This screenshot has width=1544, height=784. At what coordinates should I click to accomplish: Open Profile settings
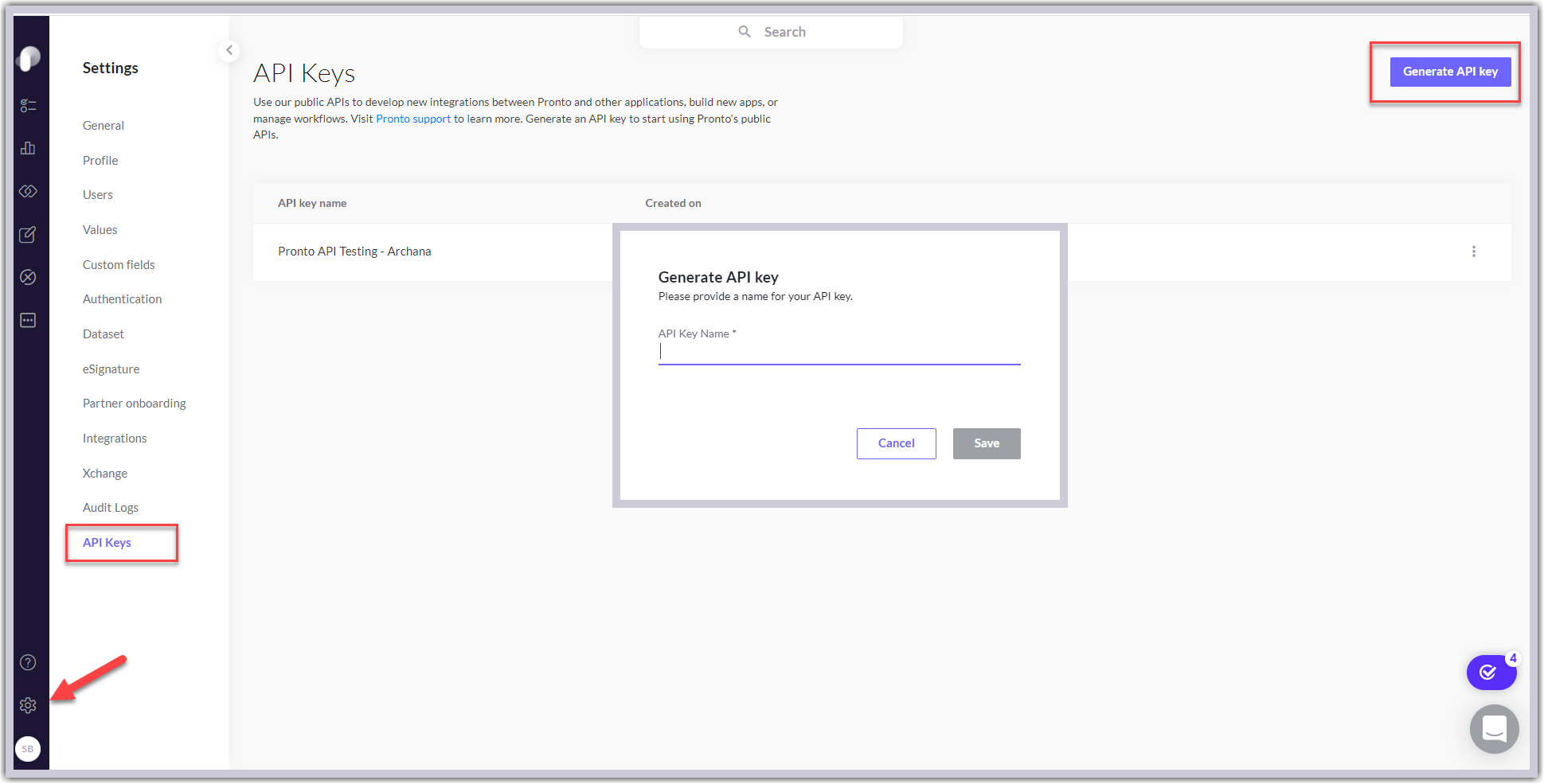point(100,161)
